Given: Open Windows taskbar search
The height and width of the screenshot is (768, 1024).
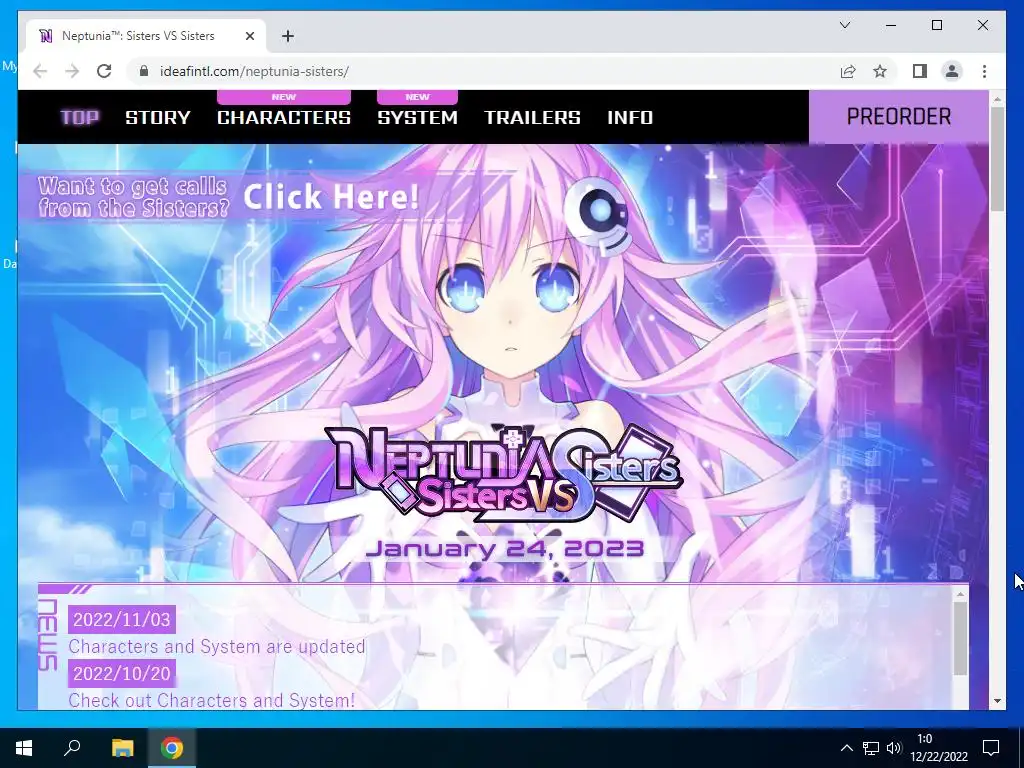Looking at the screenshot, I should [72, 748].
